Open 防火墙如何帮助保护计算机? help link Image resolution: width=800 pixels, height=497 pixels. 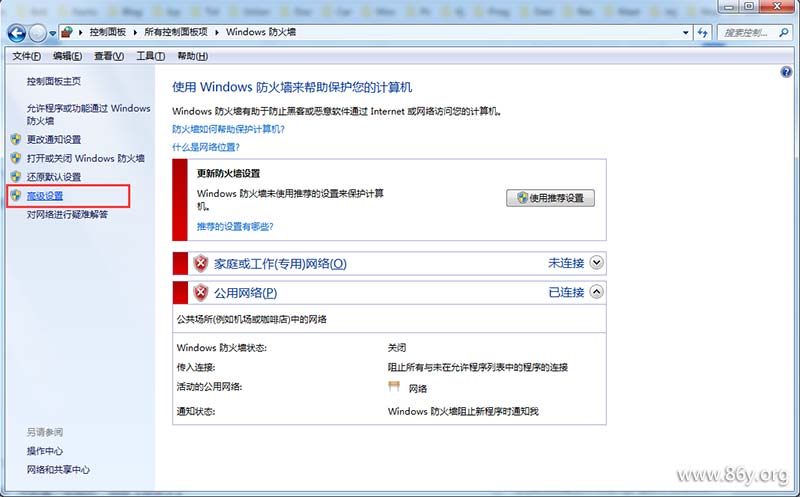click(x=228, y=129)
